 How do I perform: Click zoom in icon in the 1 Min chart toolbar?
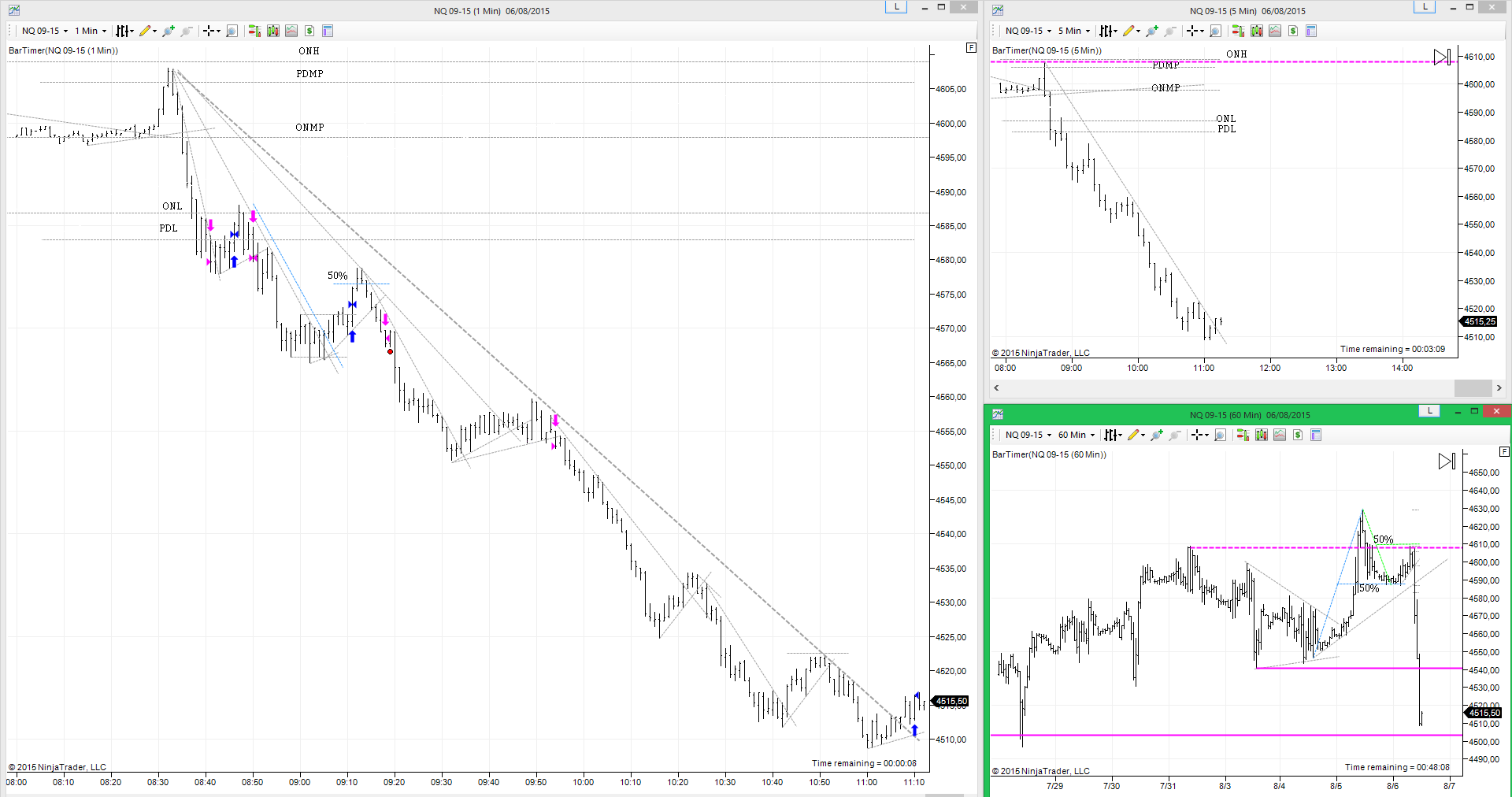[x=169, y=31]
